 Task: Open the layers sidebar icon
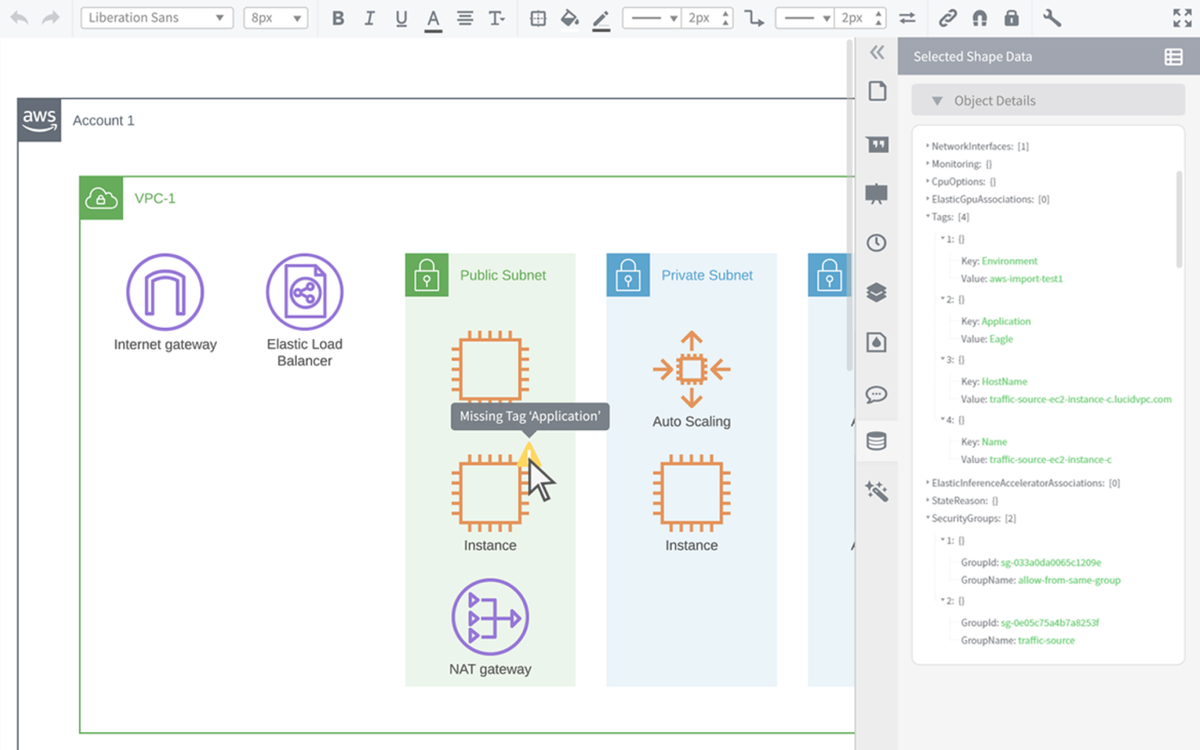click(876, 292)
